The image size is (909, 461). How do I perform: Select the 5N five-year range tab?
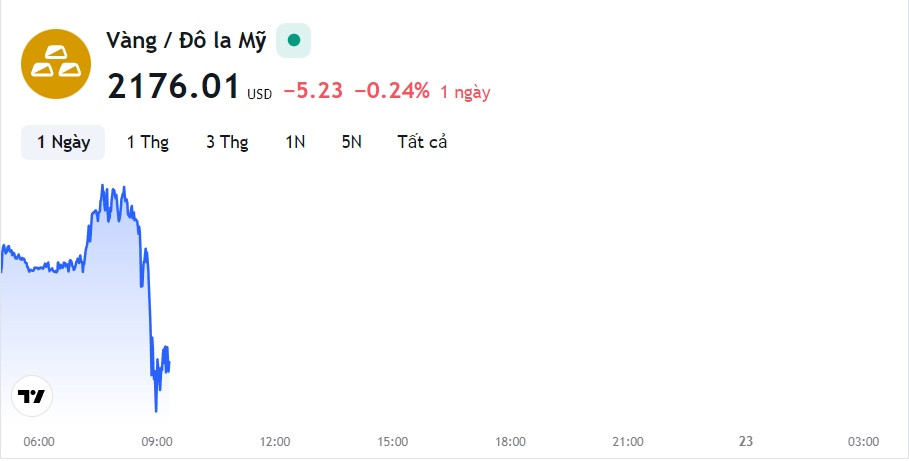[x=351, y=142]
